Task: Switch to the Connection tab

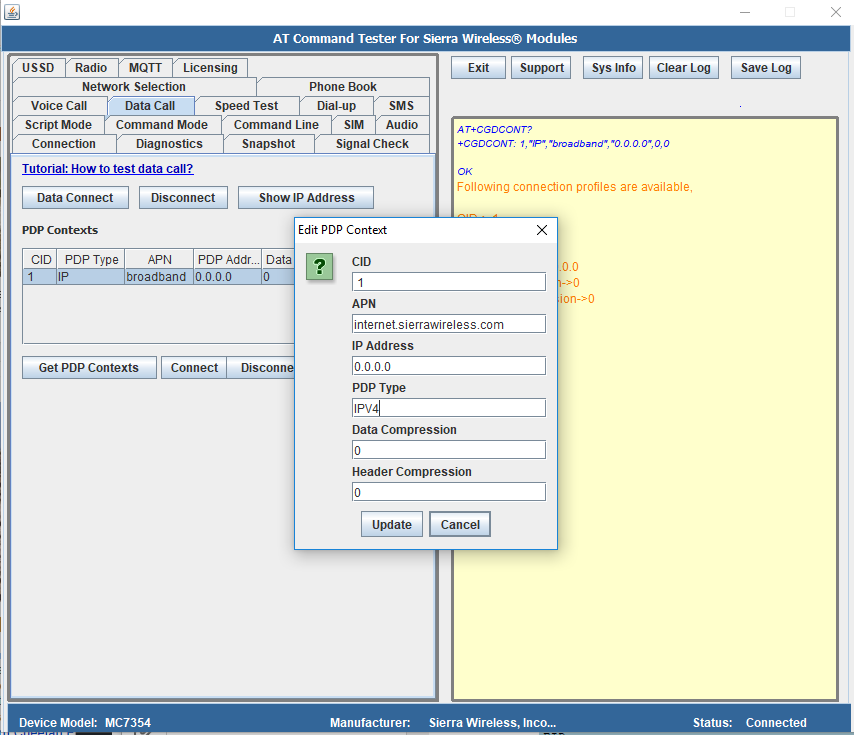Action: 64,144
